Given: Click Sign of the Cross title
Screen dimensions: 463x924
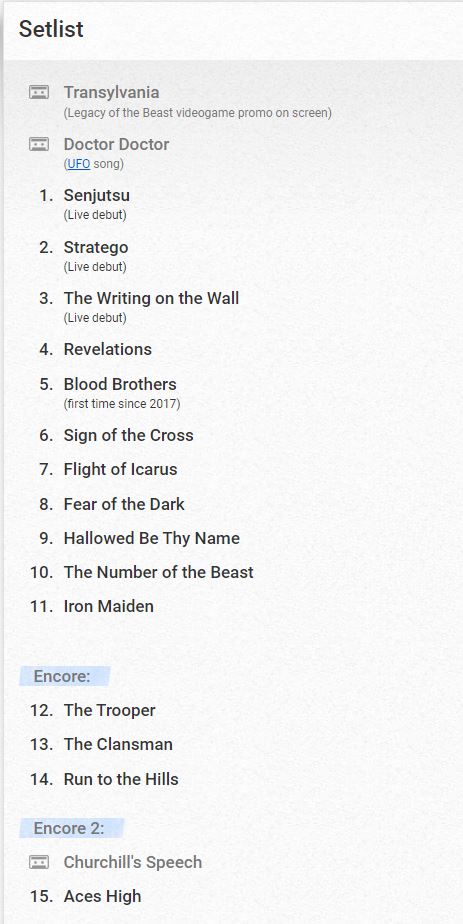Looking at the screenshot, I should pos(128,435).
